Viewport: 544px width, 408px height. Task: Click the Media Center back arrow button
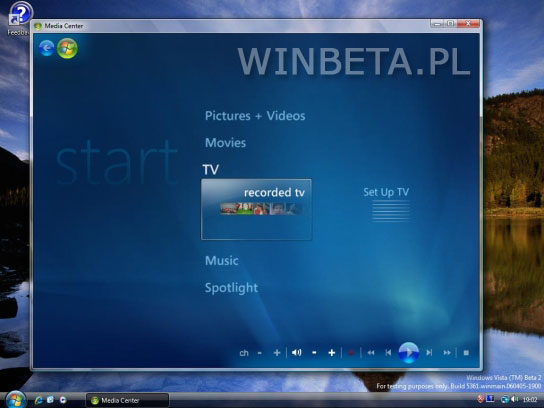point(46,48)
